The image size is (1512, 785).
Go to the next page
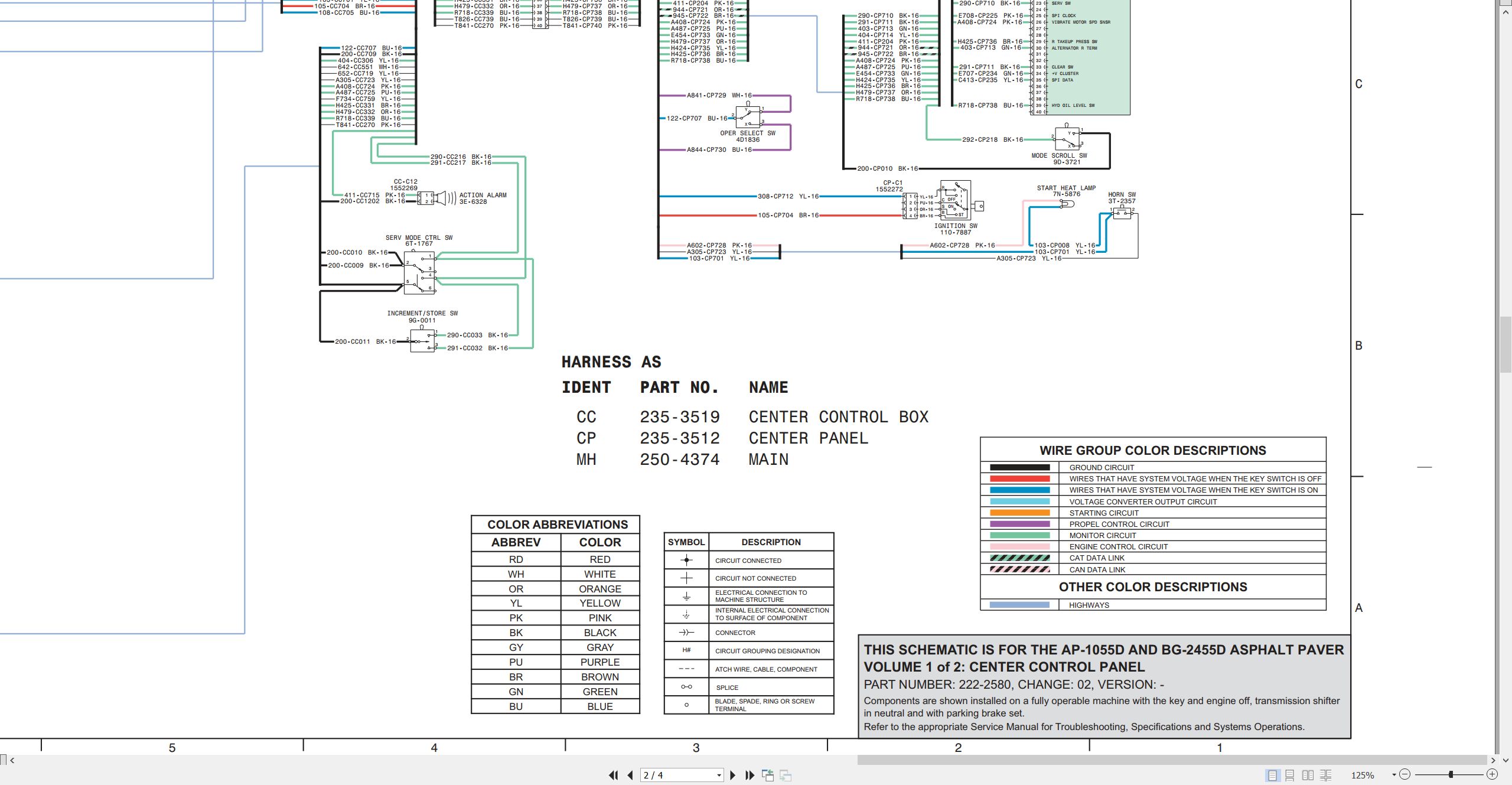pos(733,775)
